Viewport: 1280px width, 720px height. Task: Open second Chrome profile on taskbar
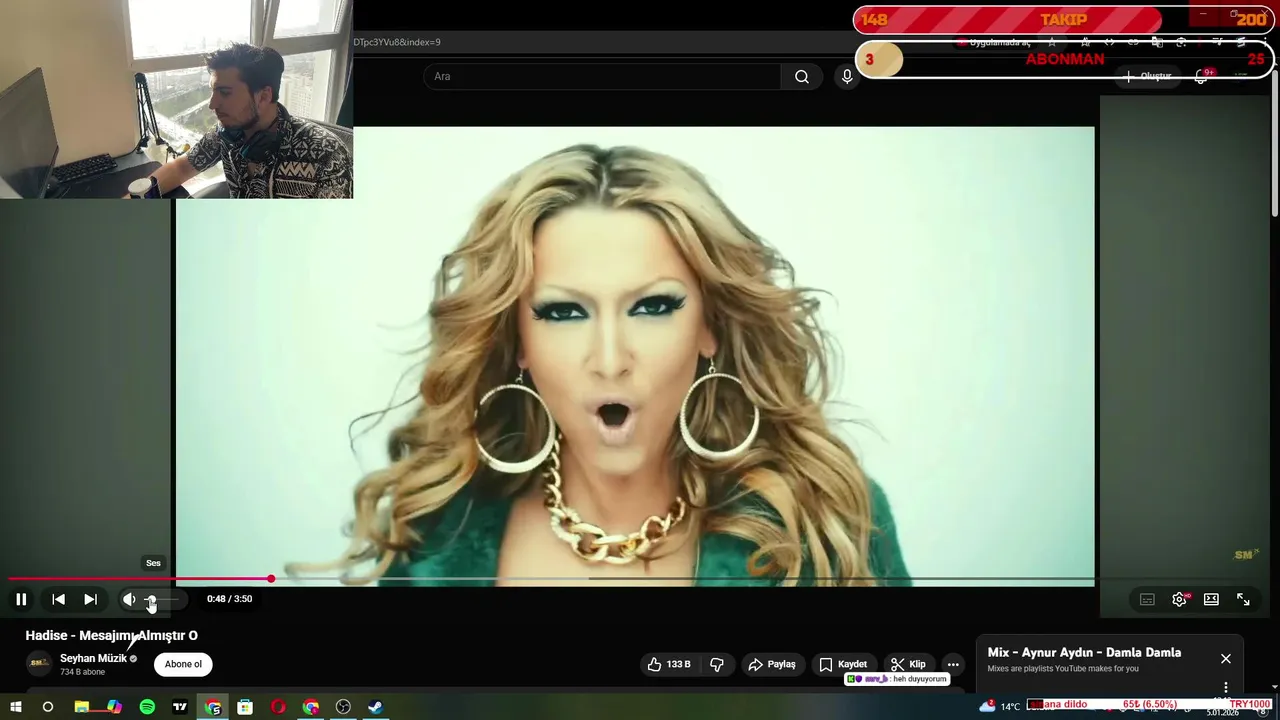[x=311, y=707]
